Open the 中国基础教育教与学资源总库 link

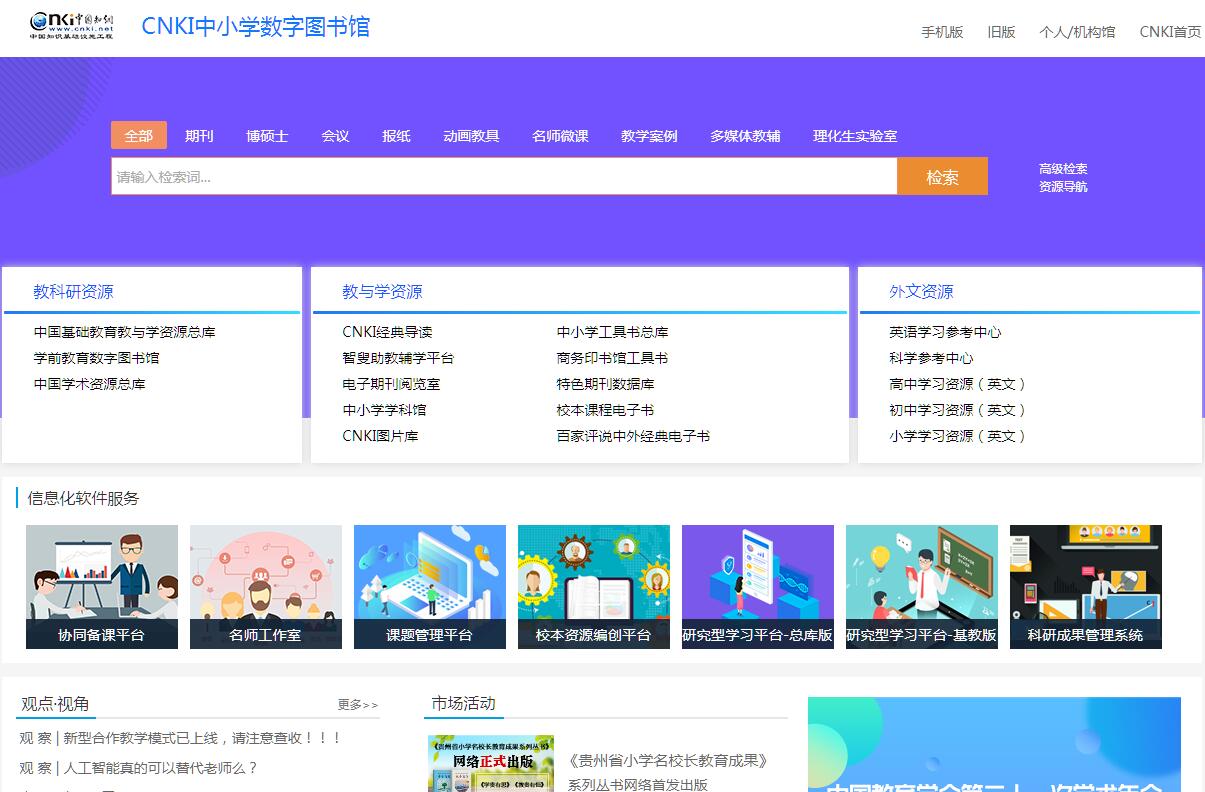click(125, 332)
